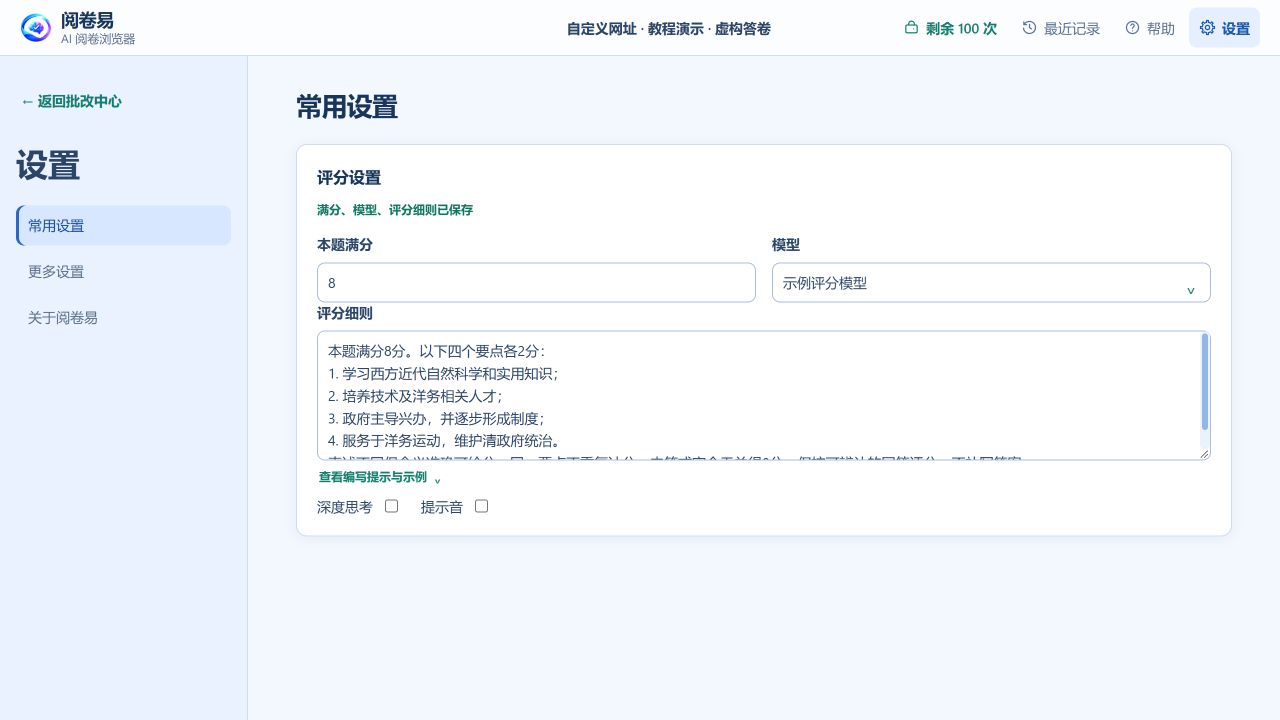The width and height of the screenshot is (1280, 720).
Task: Click the 常用设置 page heading
Action: pyautogui.click(x=347, y=107)
